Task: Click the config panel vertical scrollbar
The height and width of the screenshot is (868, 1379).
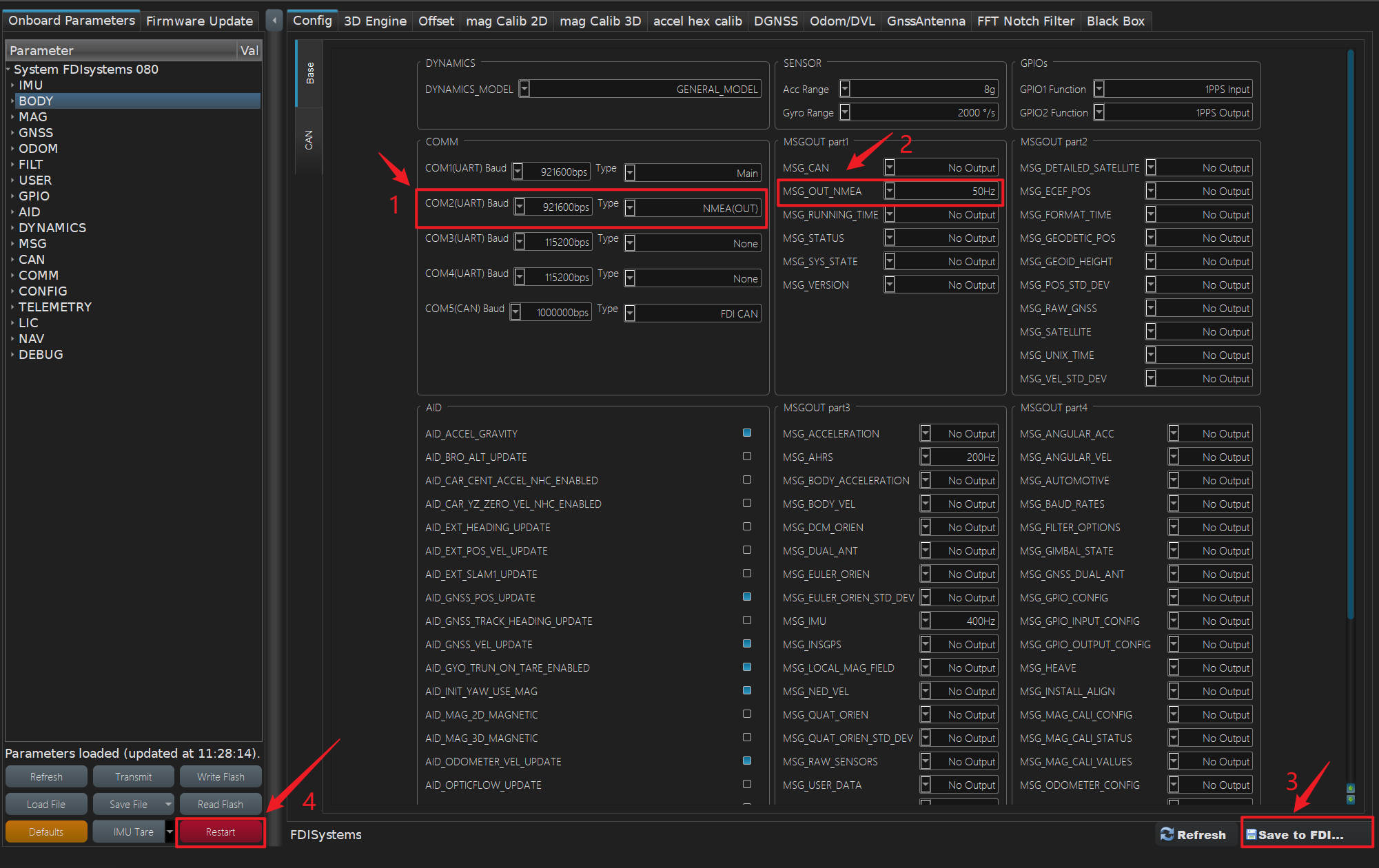Action: [x=1350, y=334]
